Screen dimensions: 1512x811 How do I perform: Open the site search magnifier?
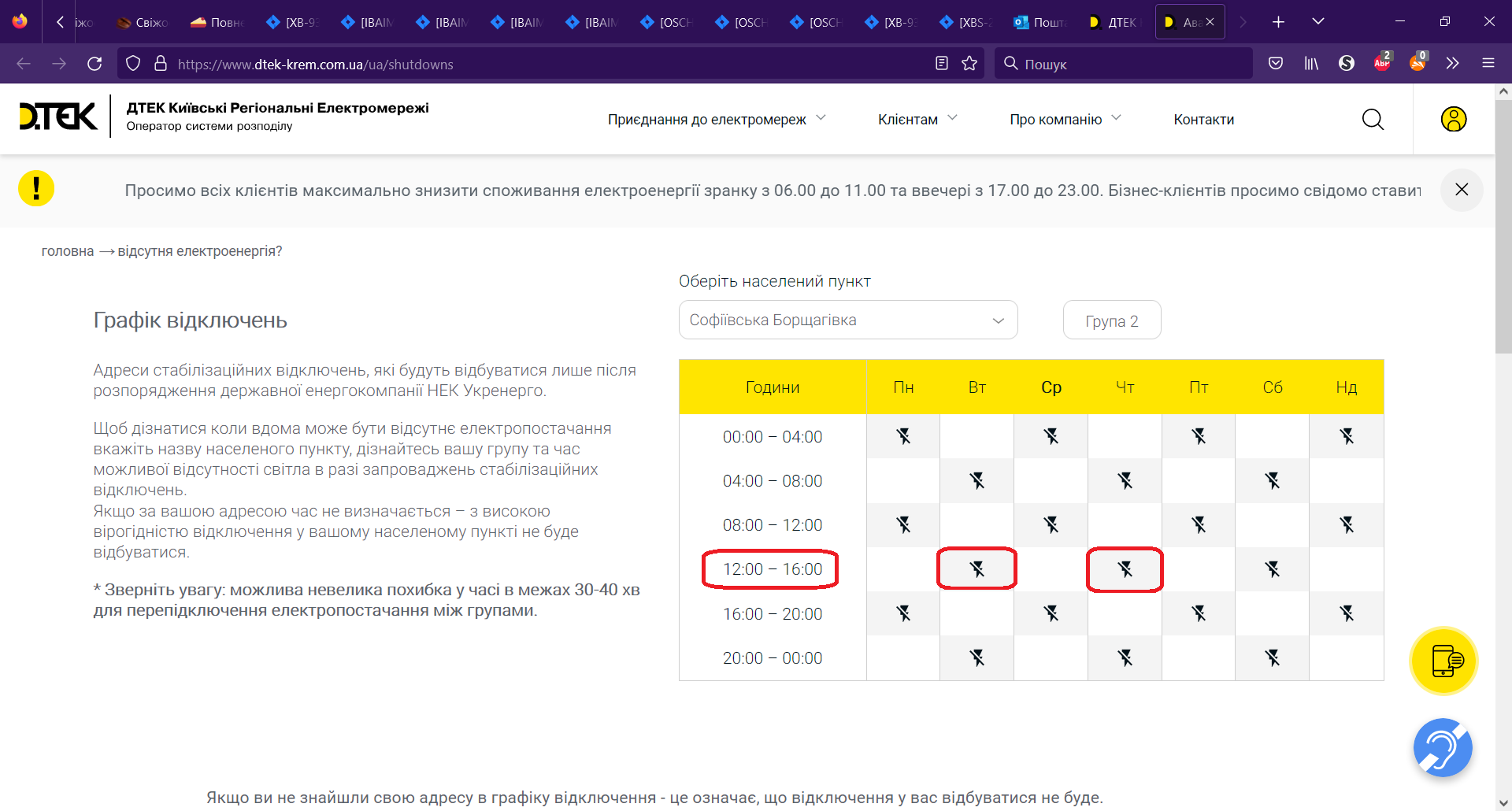point(1373,119)
